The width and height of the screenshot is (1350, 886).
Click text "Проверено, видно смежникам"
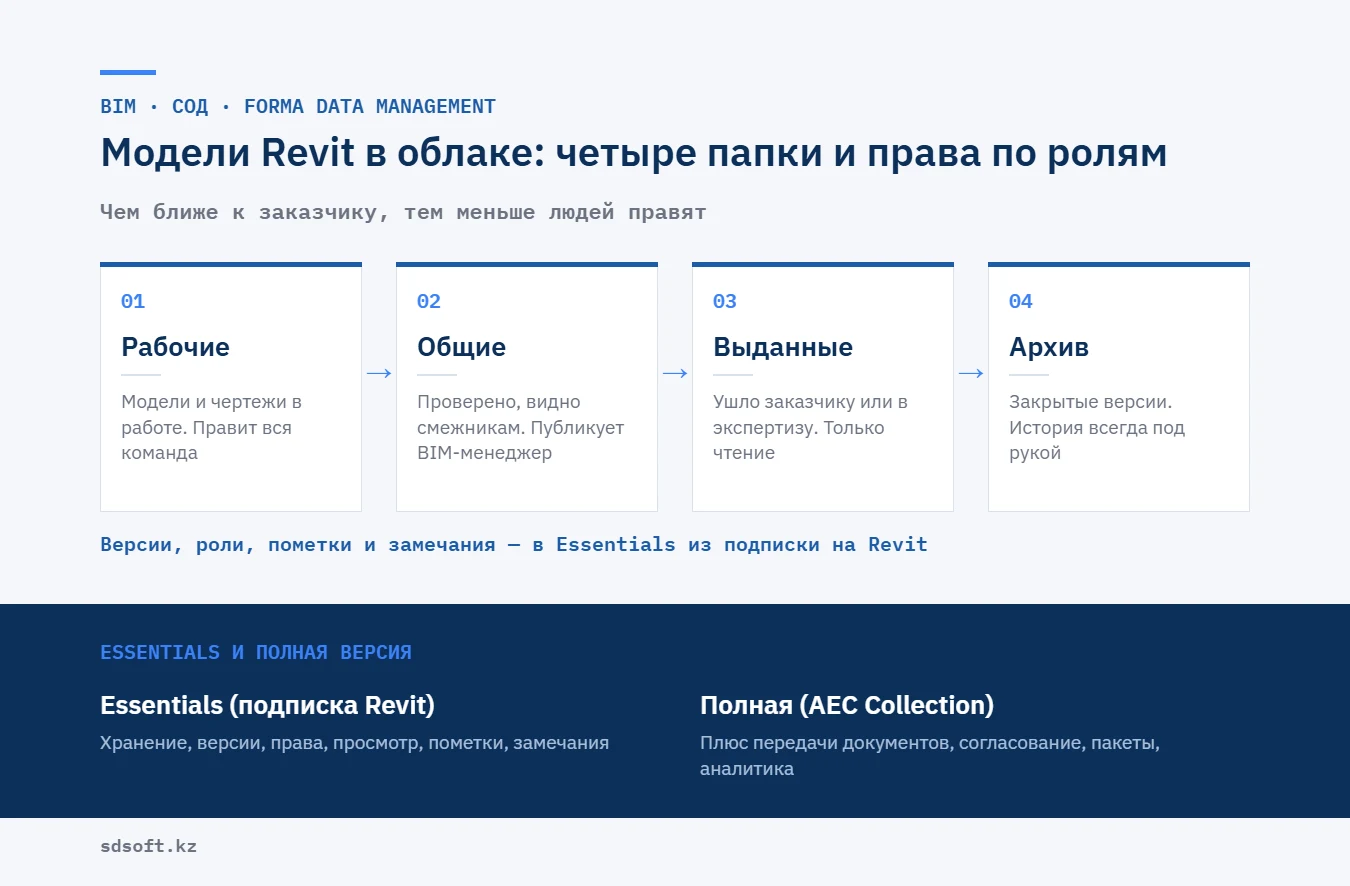[498, 414]
